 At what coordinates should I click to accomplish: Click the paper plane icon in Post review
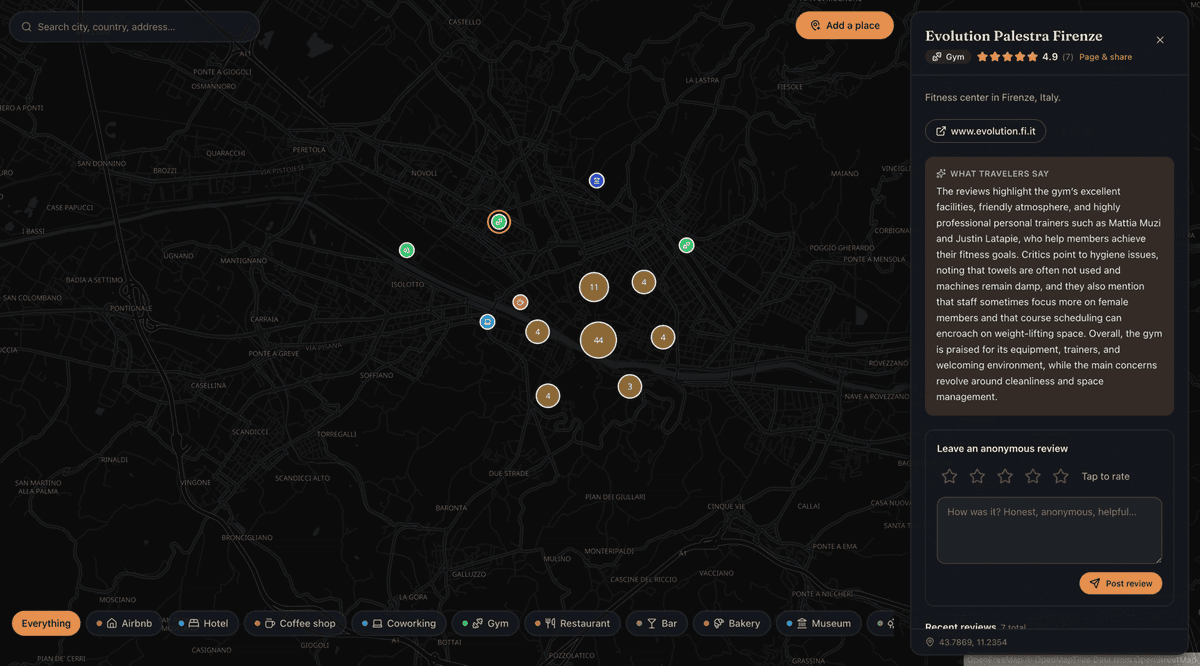1095,583
